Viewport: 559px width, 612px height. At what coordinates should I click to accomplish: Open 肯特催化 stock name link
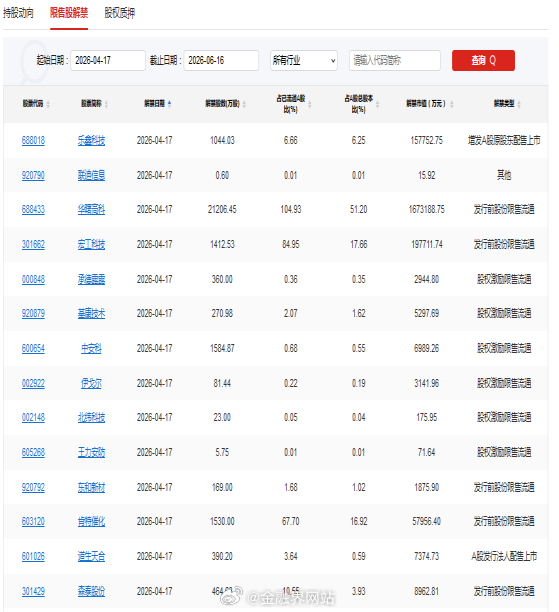pyautogui.click(x=91, y=521)
